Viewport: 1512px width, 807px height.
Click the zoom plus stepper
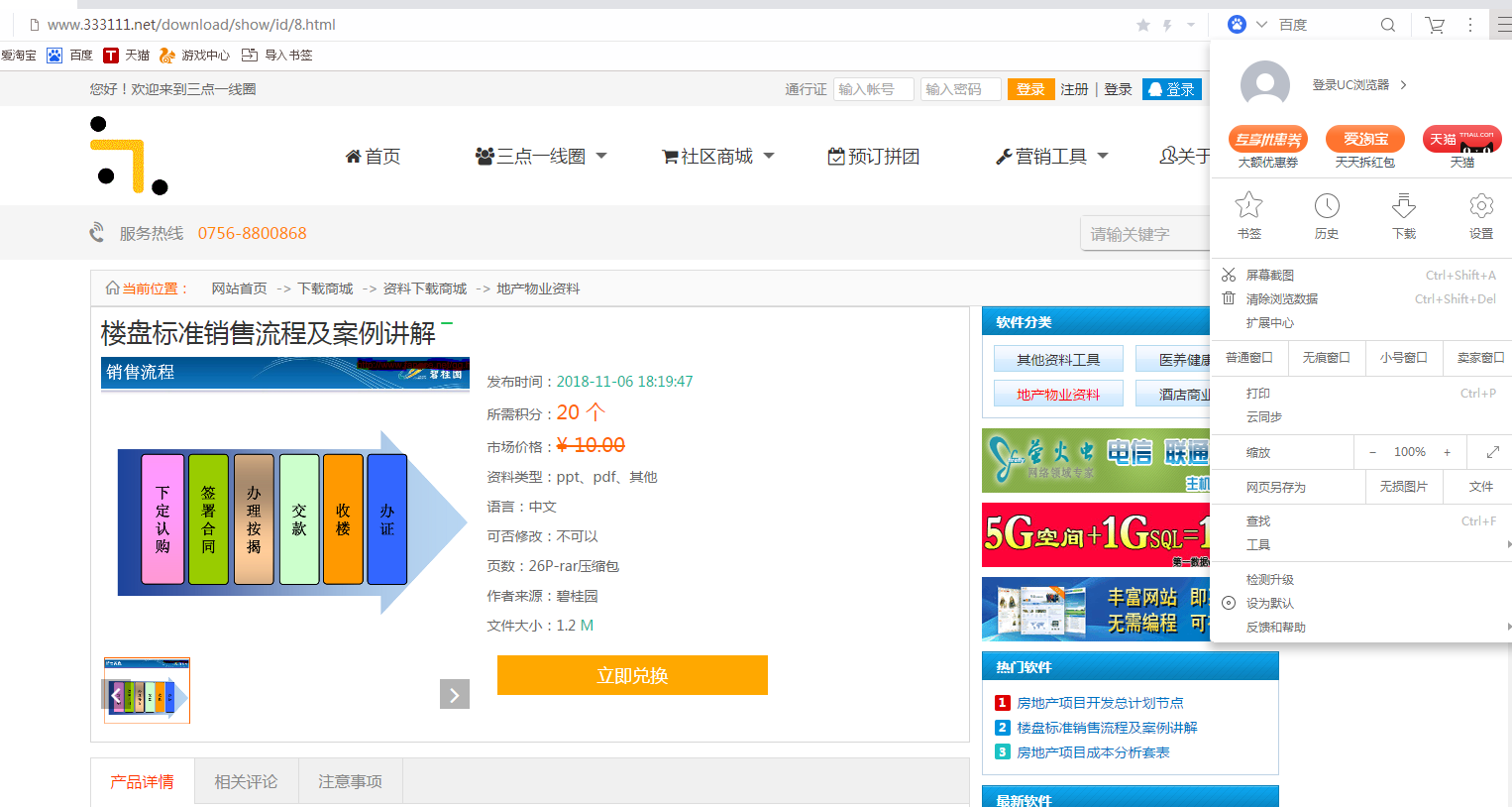1447,452
